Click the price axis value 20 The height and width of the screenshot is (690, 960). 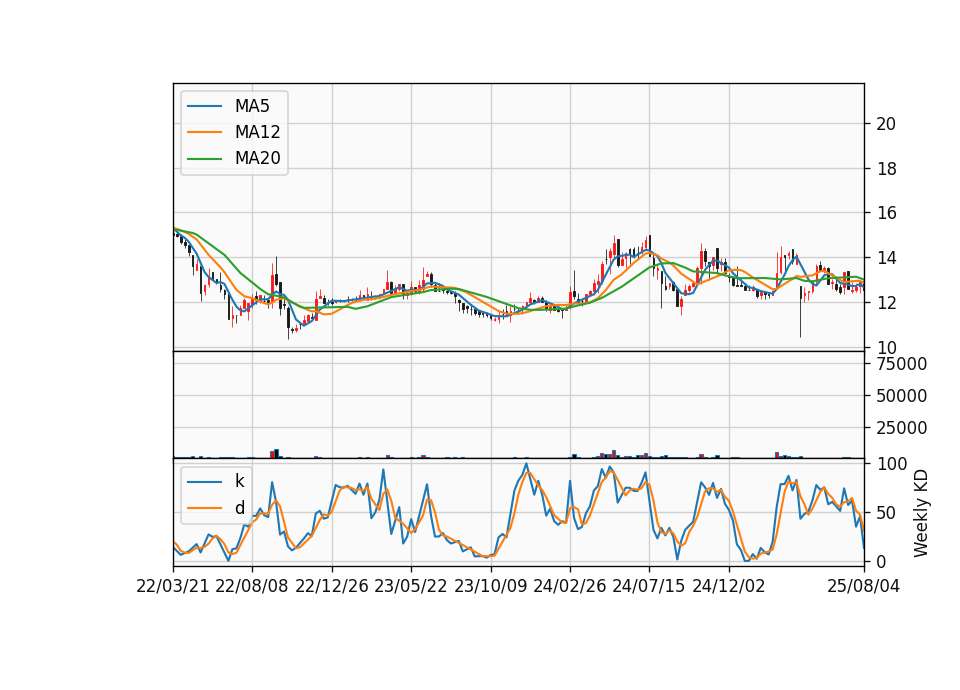pos(886,124)
